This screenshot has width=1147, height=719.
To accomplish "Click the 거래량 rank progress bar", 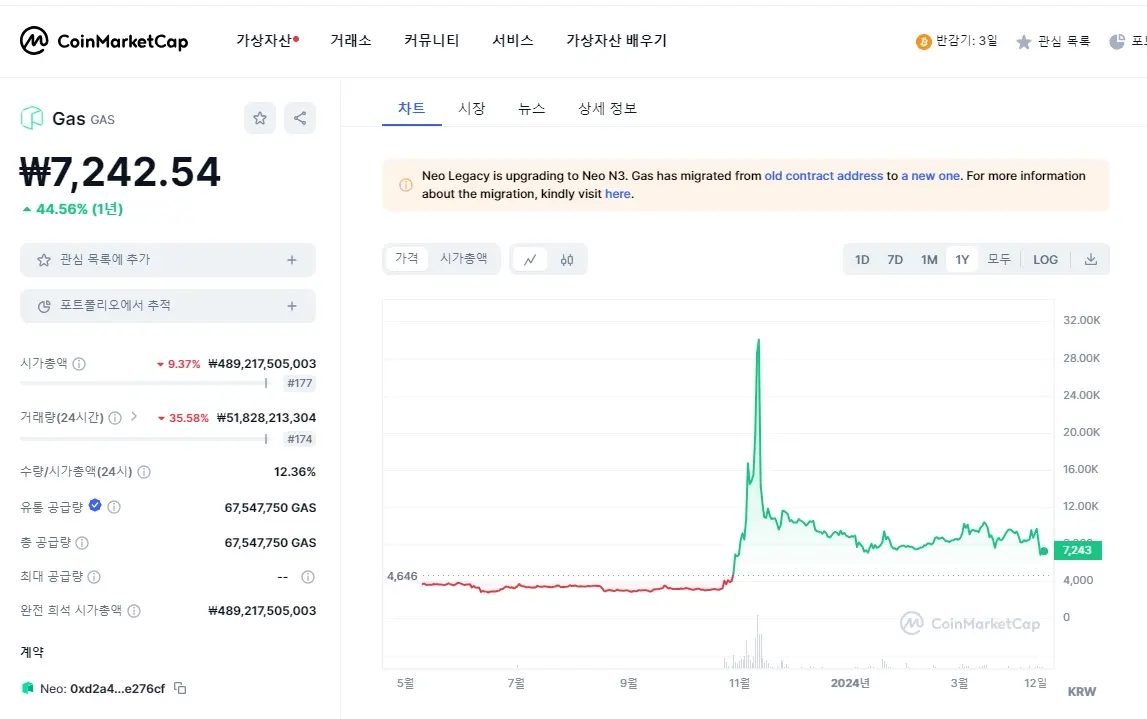I will pyautogui.click(x=144, y=439).
